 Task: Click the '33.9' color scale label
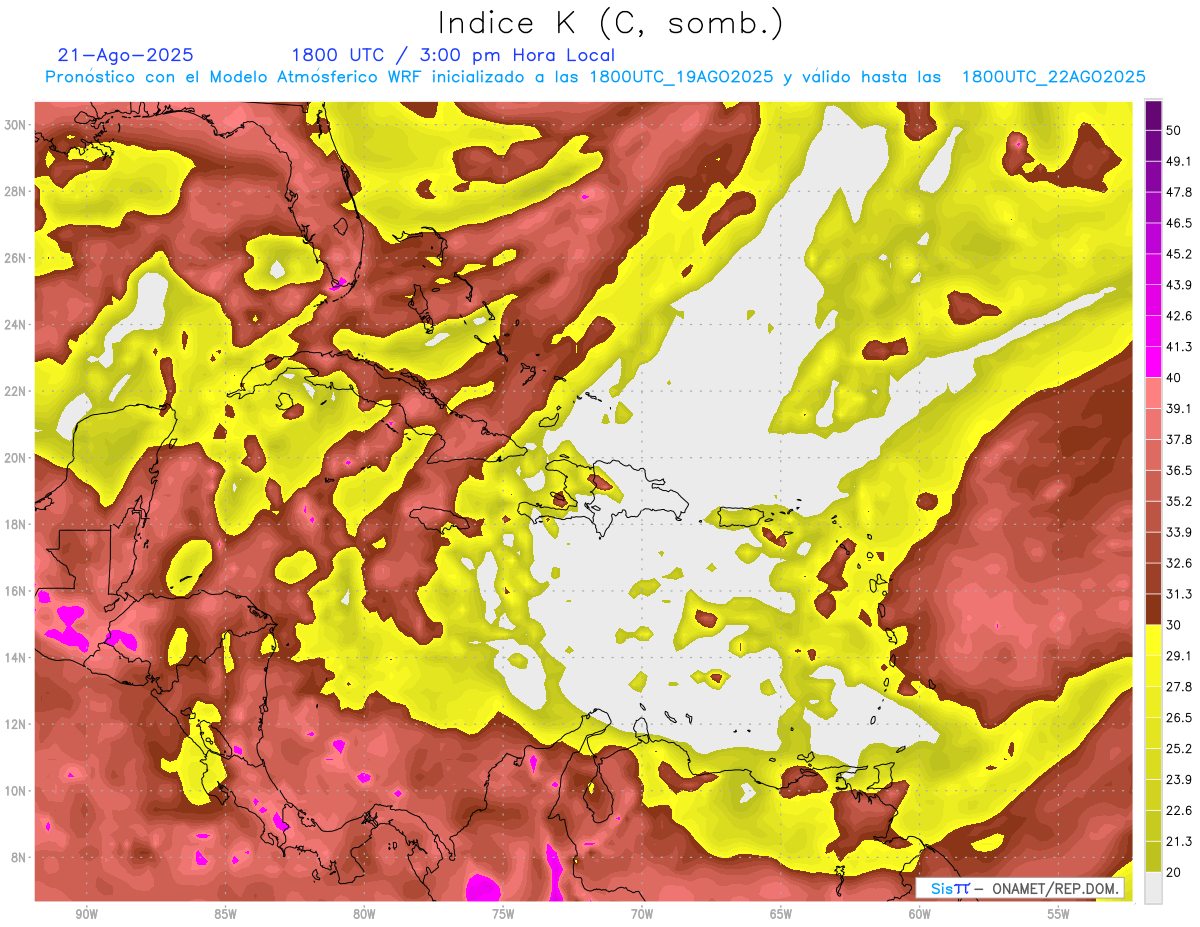point(1179,531)
